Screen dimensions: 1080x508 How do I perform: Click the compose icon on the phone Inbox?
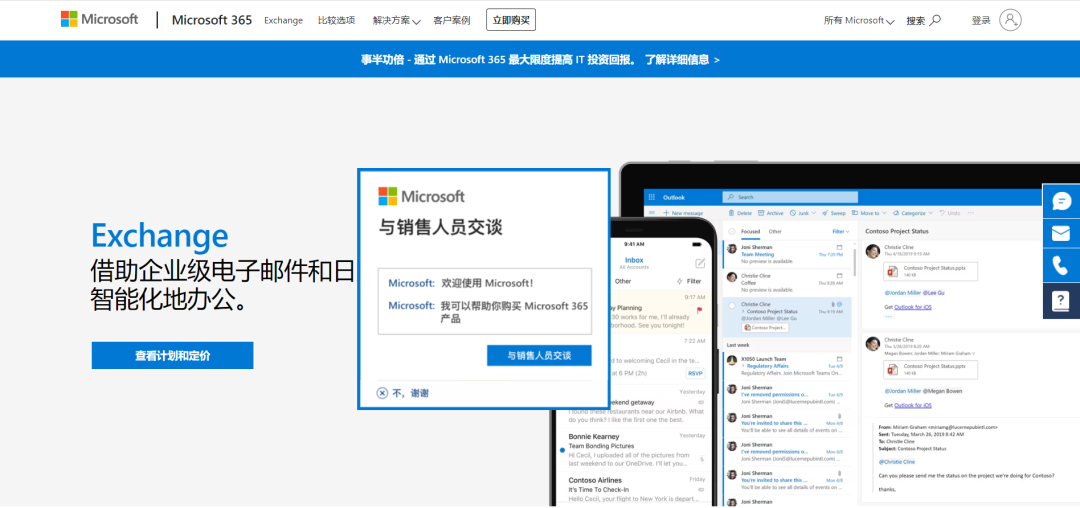click(x=700, y=262)
